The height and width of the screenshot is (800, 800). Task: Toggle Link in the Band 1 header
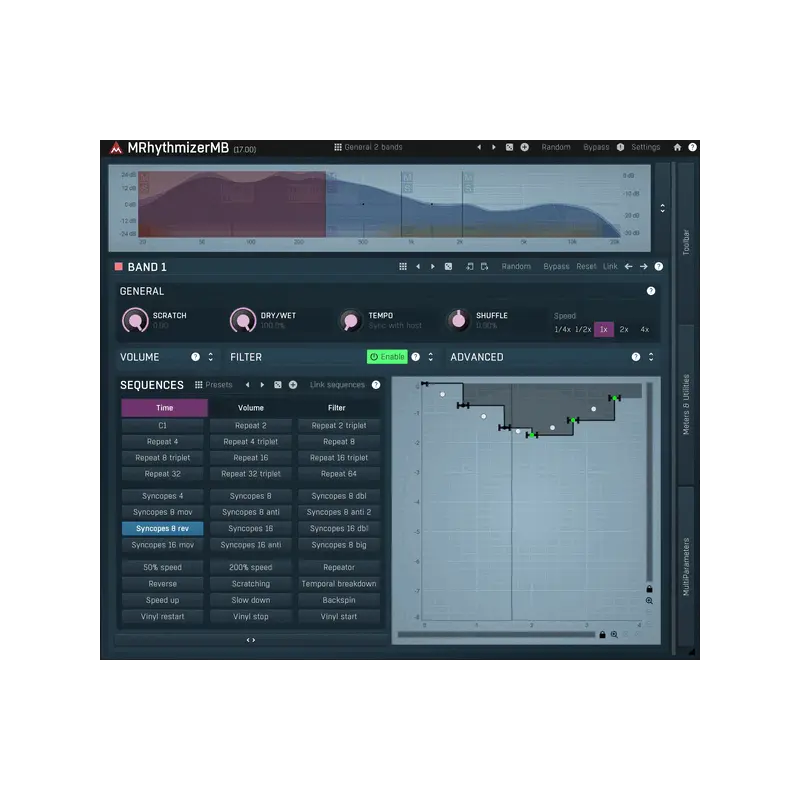610,266
